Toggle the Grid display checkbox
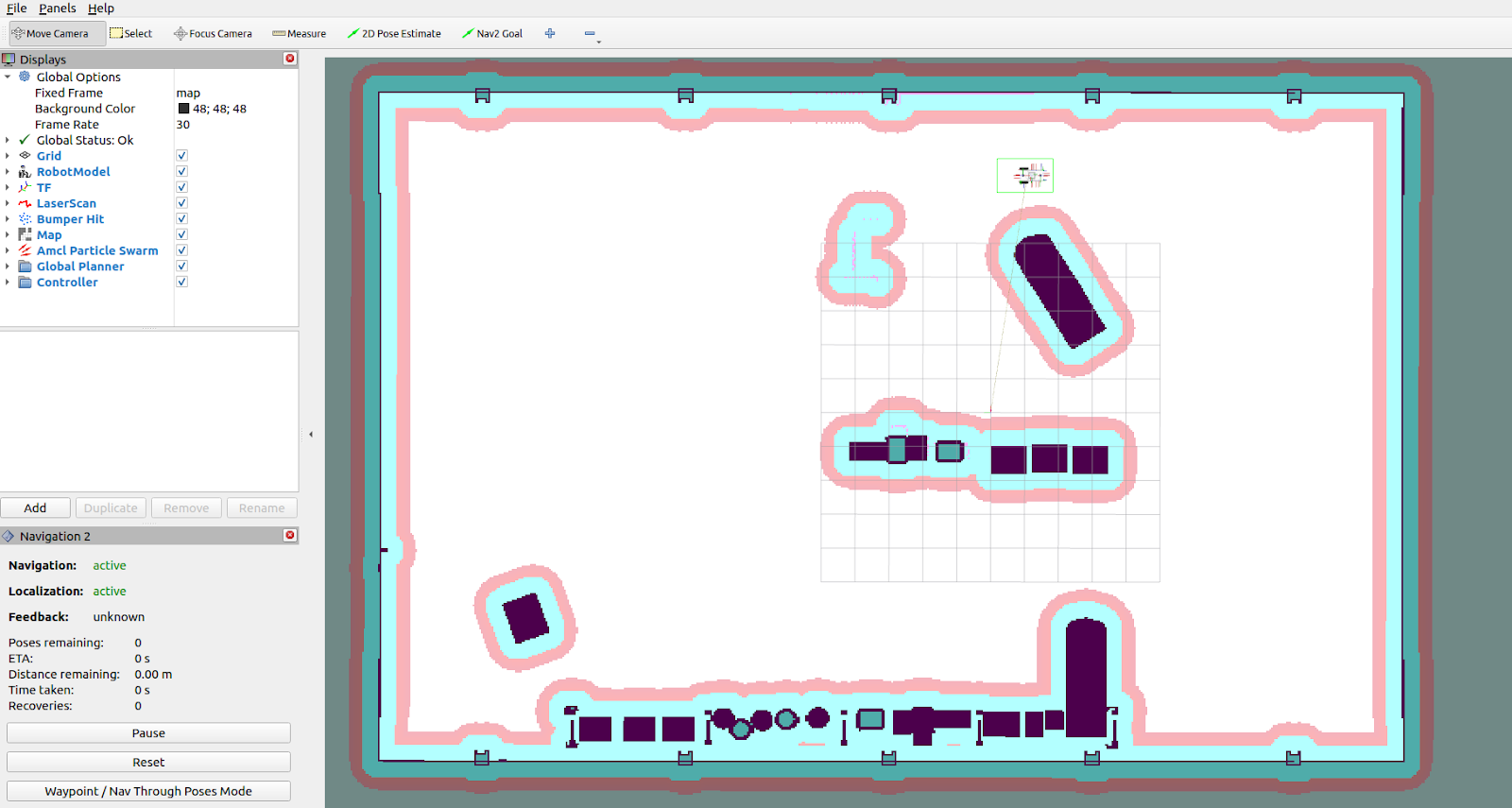Screen dimensions: 1512x808 (x=181, y=156)
